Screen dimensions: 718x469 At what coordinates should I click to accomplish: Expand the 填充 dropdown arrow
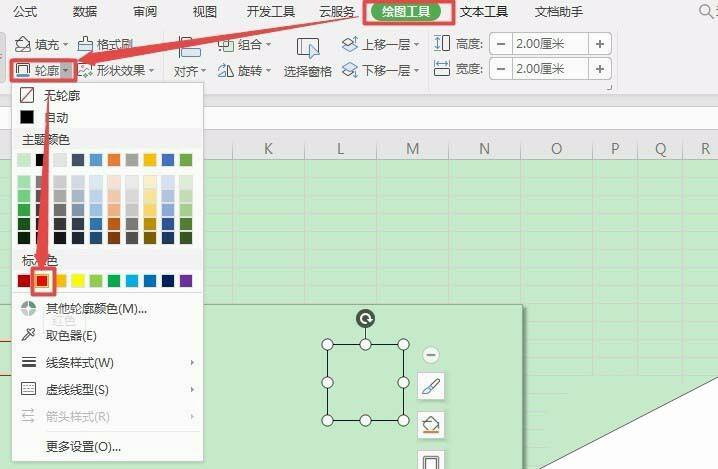click(x=65, y=44)
